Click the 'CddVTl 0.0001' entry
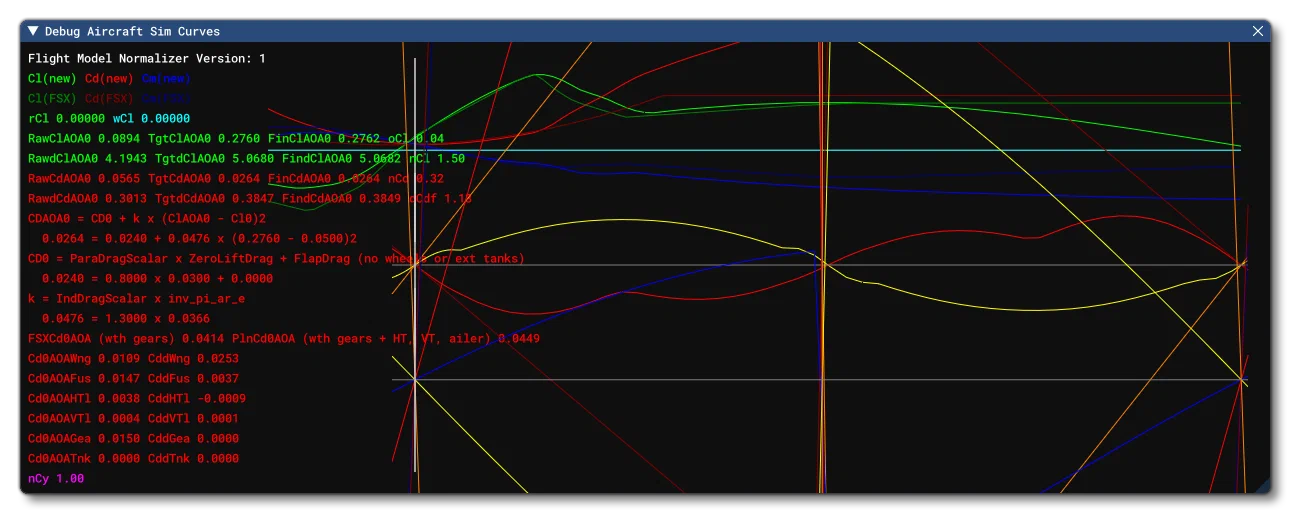The width and height of the screenshot is (1291, 514). pyautogui.click(x=194, y=418)
